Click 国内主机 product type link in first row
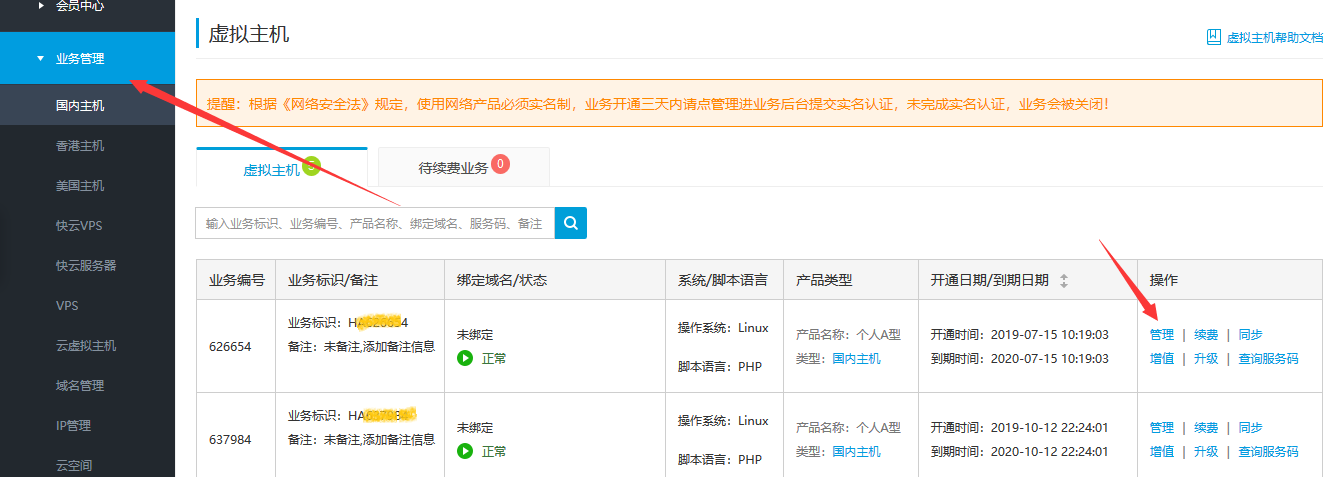Screen dimensions: 1335x477 point(856,358)
